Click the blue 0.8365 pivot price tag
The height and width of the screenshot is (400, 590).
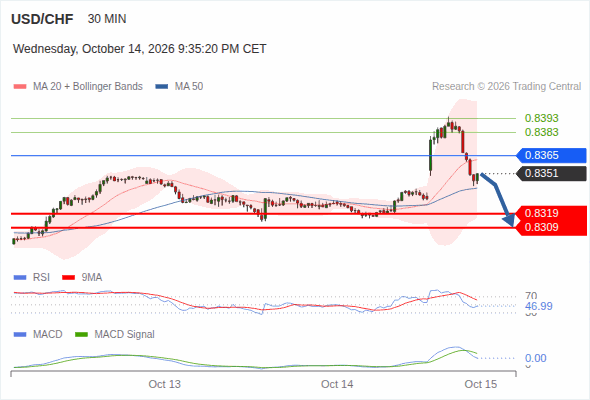[551, 155]
